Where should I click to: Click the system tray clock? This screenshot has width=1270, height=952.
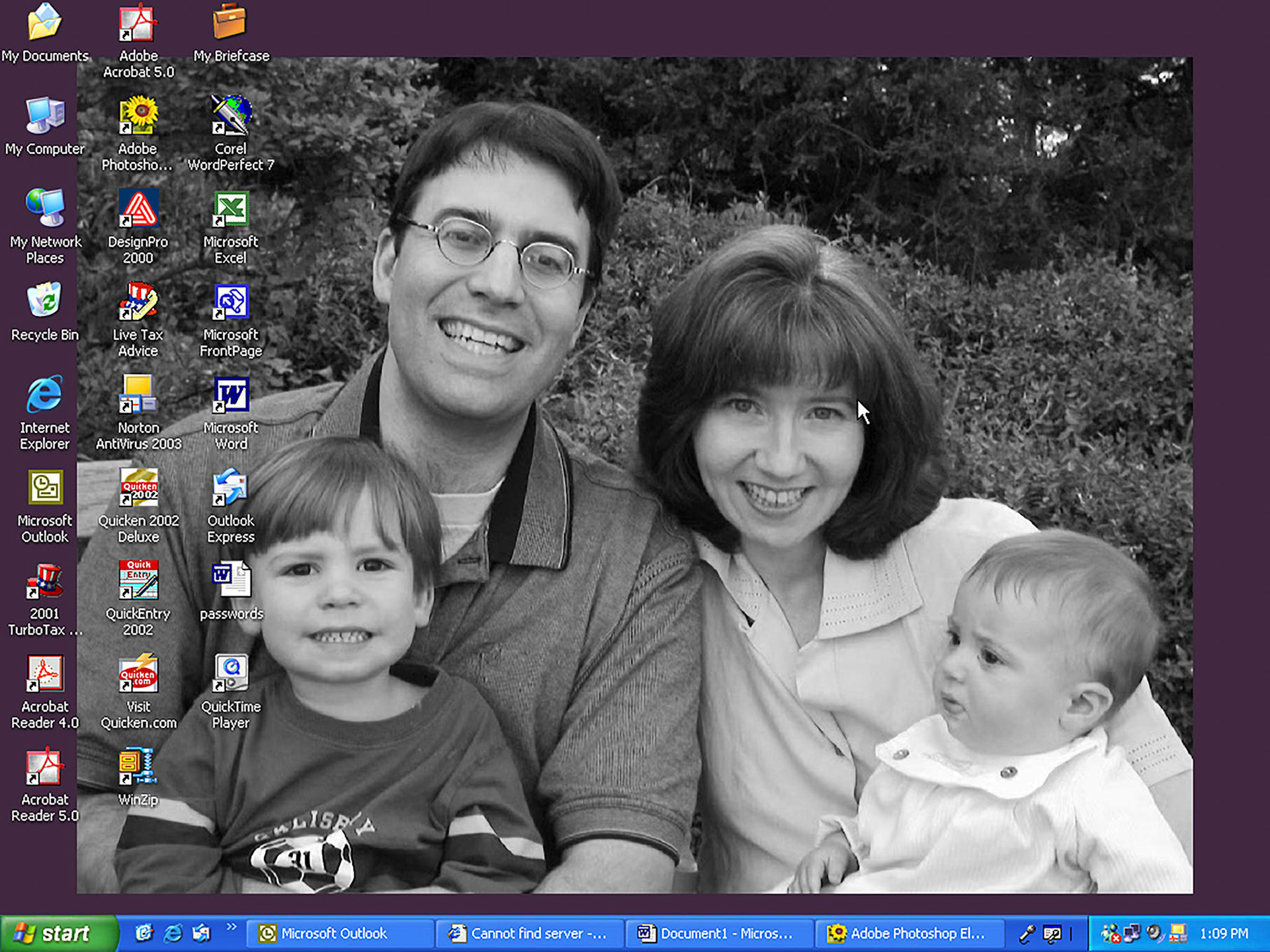click(x=1224, y=933)
